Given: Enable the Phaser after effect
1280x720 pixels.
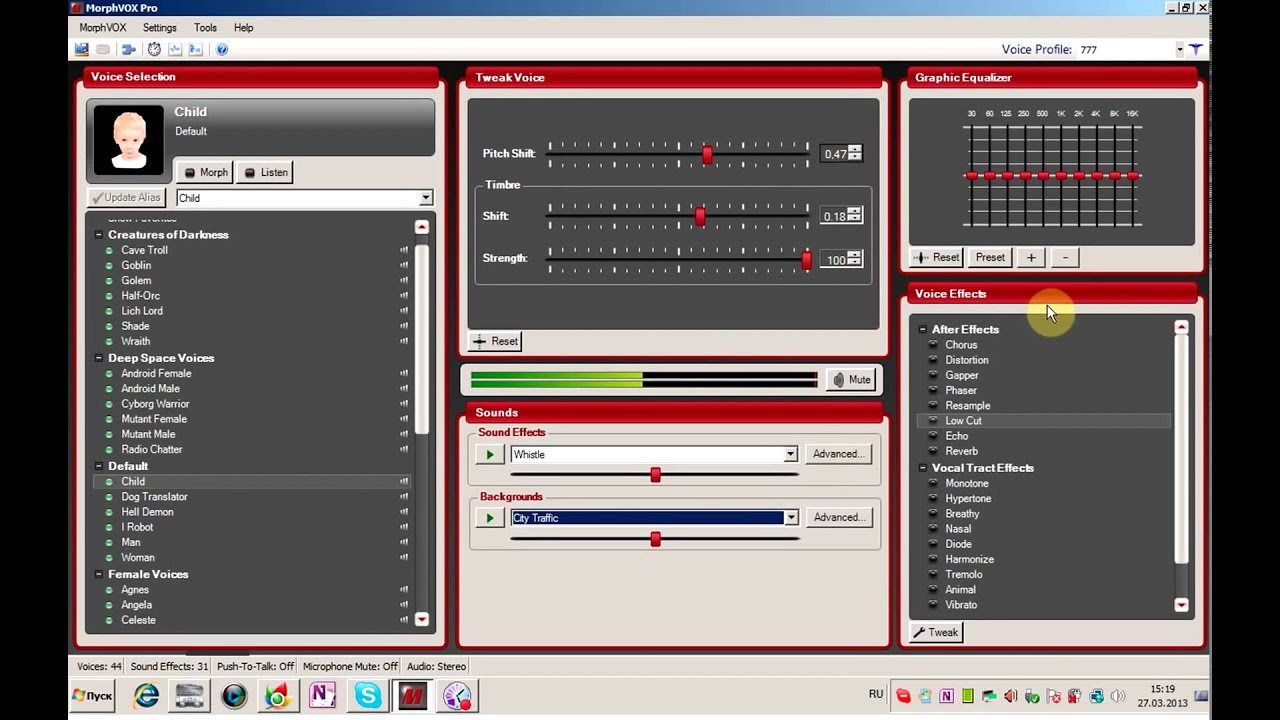Looking at the screenshot, I should point(961,390).
